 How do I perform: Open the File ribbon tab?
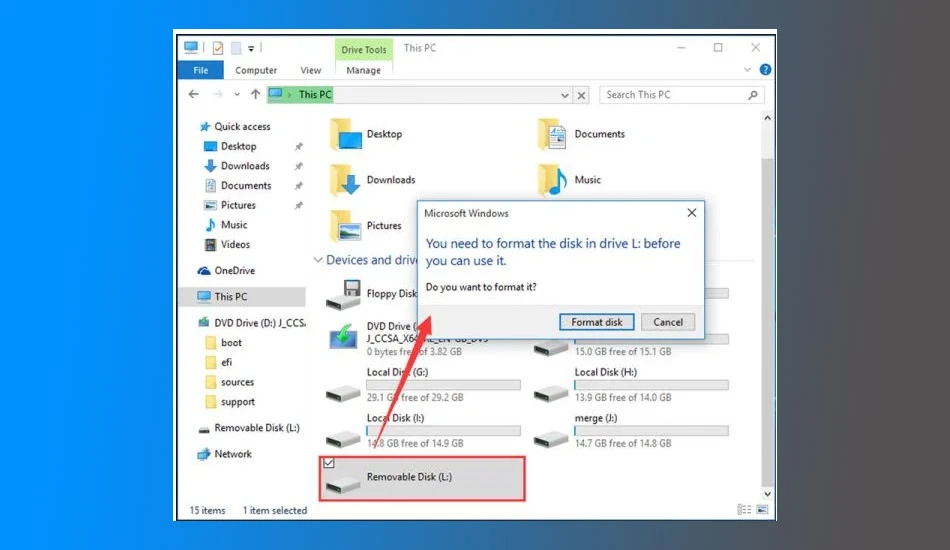pos(201,70)
